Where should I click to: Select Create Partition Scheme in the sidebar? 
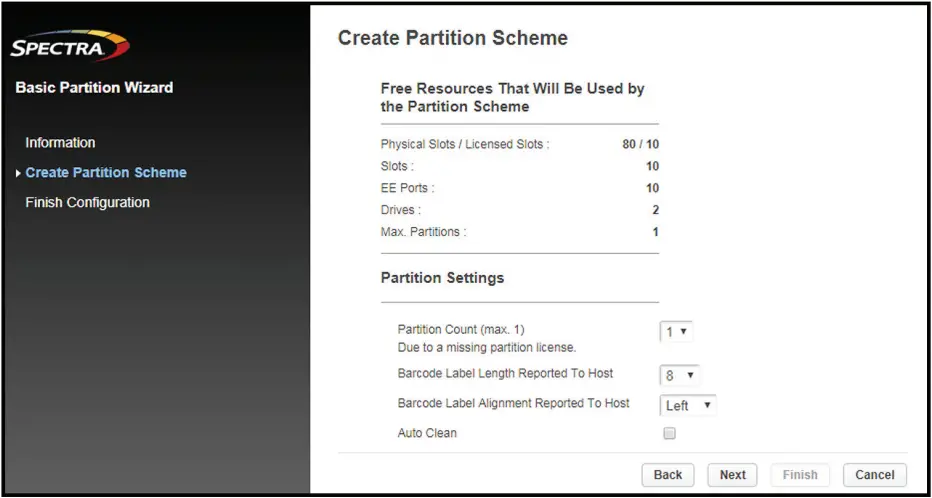point(106,173)
